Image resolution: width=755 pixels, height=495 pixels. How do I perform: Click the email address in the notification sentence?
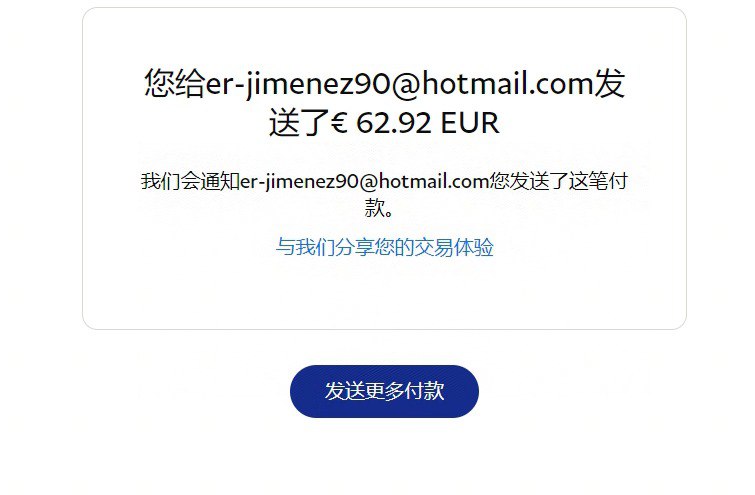(364, 182)
